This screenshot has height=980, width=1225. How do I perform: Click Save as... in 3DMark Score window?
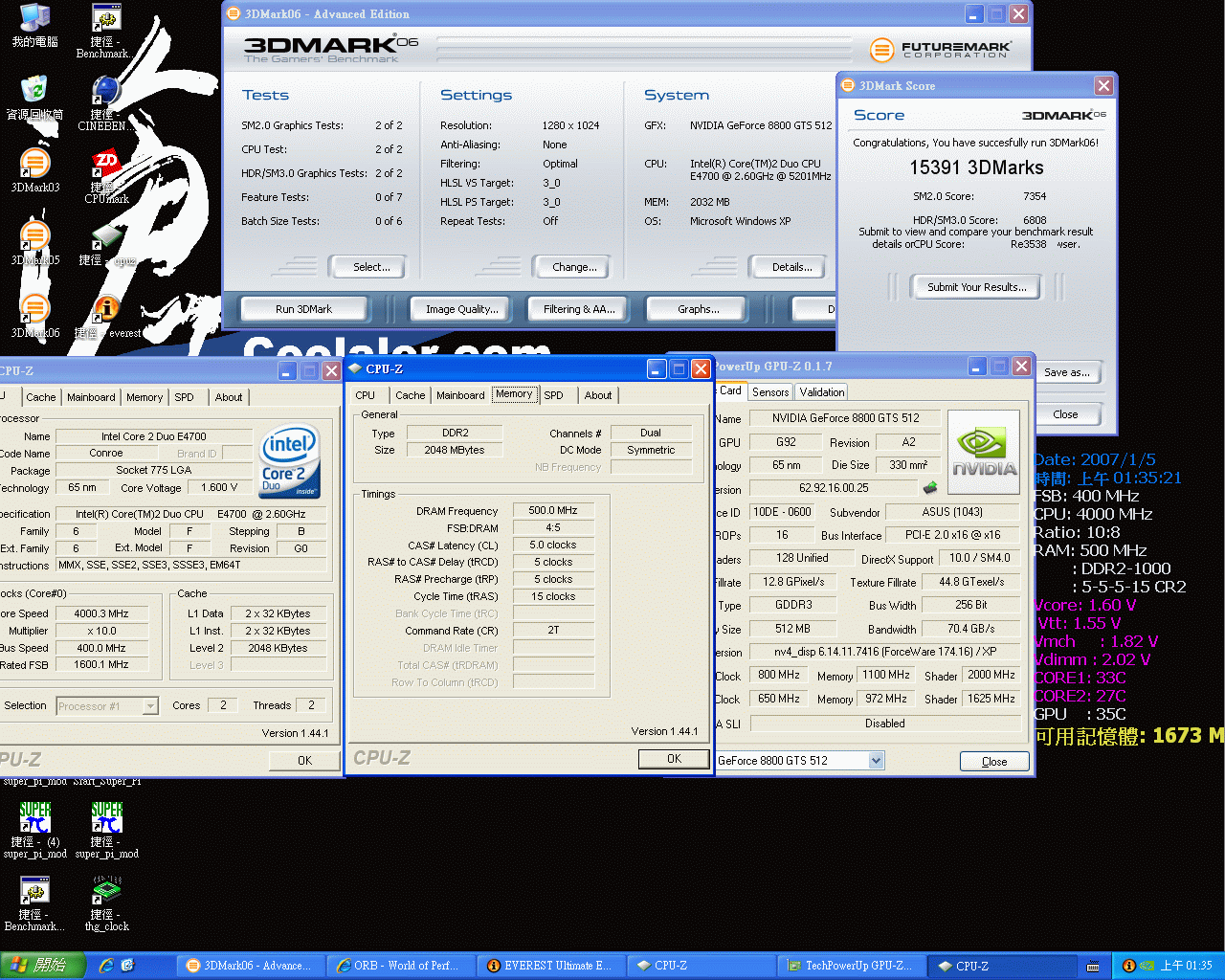[x=1067, y=372]
